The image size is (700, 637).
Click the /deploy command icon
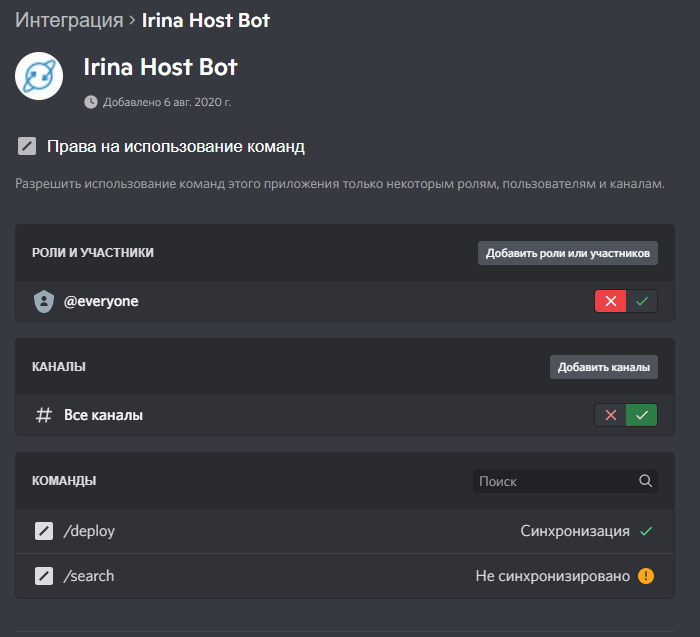(43, 531)
